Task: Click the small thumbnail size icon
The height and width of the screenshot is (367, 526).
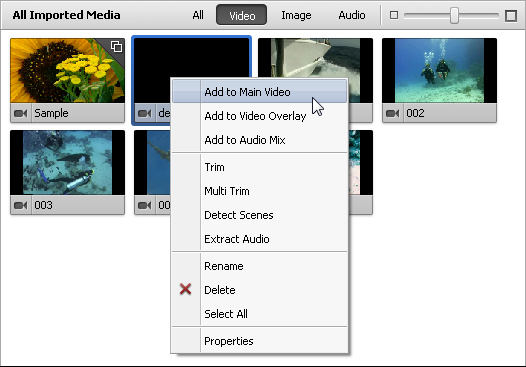Action: [394, 15]
